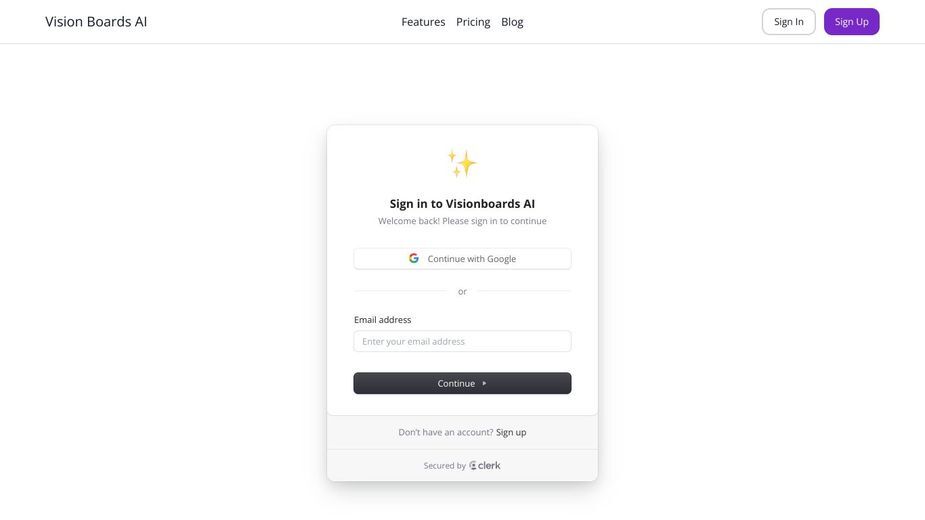Viewport: 925px width, 520px height.
Task: Click the arrow icon beside Continue
Action: [484, 384]
